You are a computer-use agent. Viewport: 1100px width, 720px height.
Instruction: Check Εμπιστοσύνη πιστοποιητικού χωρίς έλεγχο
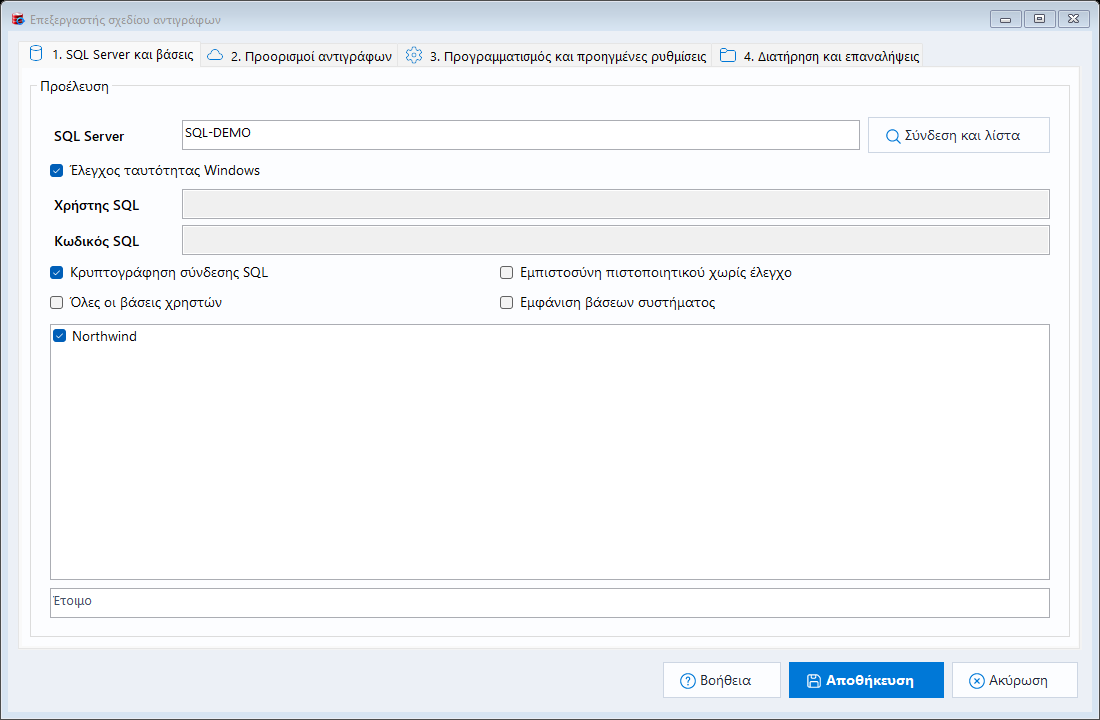(x=507, y=272)
